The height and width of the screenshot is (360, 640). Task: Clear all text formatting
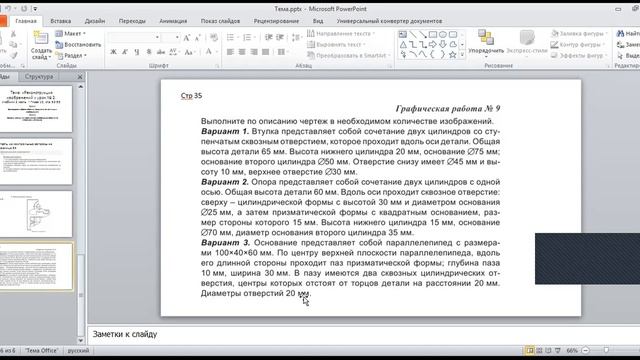[x=213, y=38]
